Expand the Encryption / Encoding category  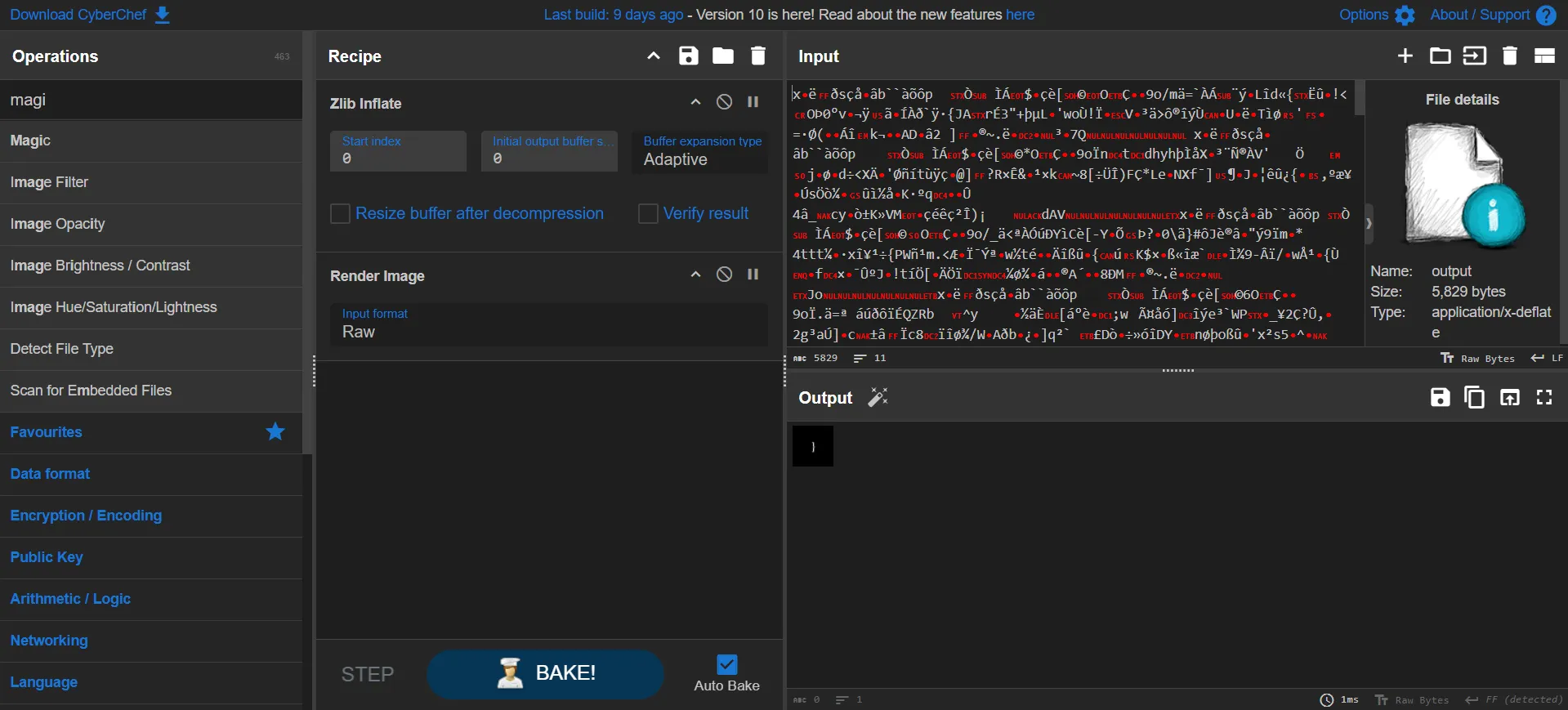click(x=151, y=516)
